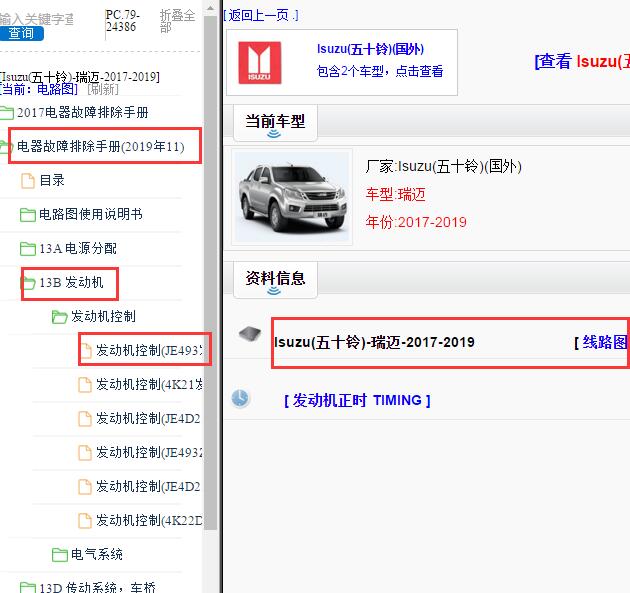
Task: Click page icon beside 发动机控制(4K21
Action: click(x=84, y=385)
